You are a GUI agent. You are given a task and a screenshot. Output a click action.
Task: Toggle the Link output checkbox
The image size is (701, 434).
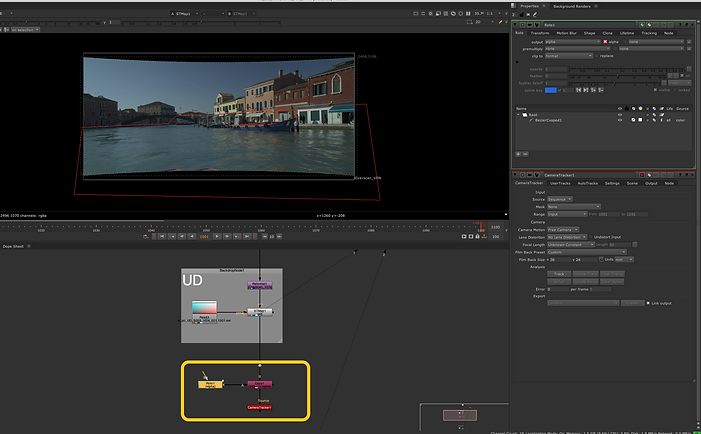(x=648, y=303)
